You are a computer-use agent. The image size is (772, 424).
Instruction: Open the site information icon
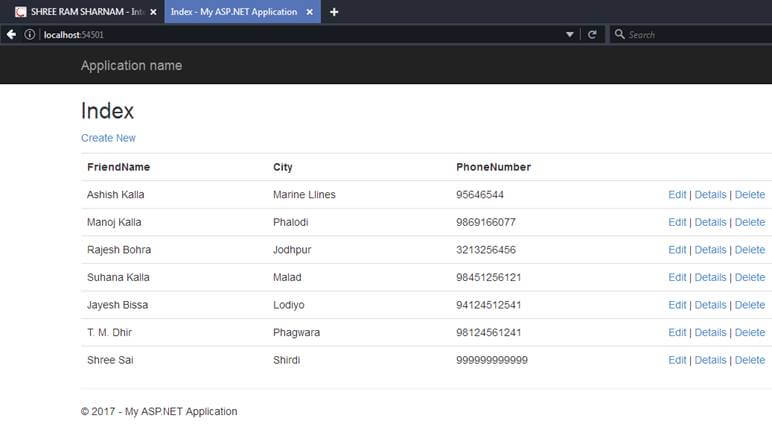point(30,34)
